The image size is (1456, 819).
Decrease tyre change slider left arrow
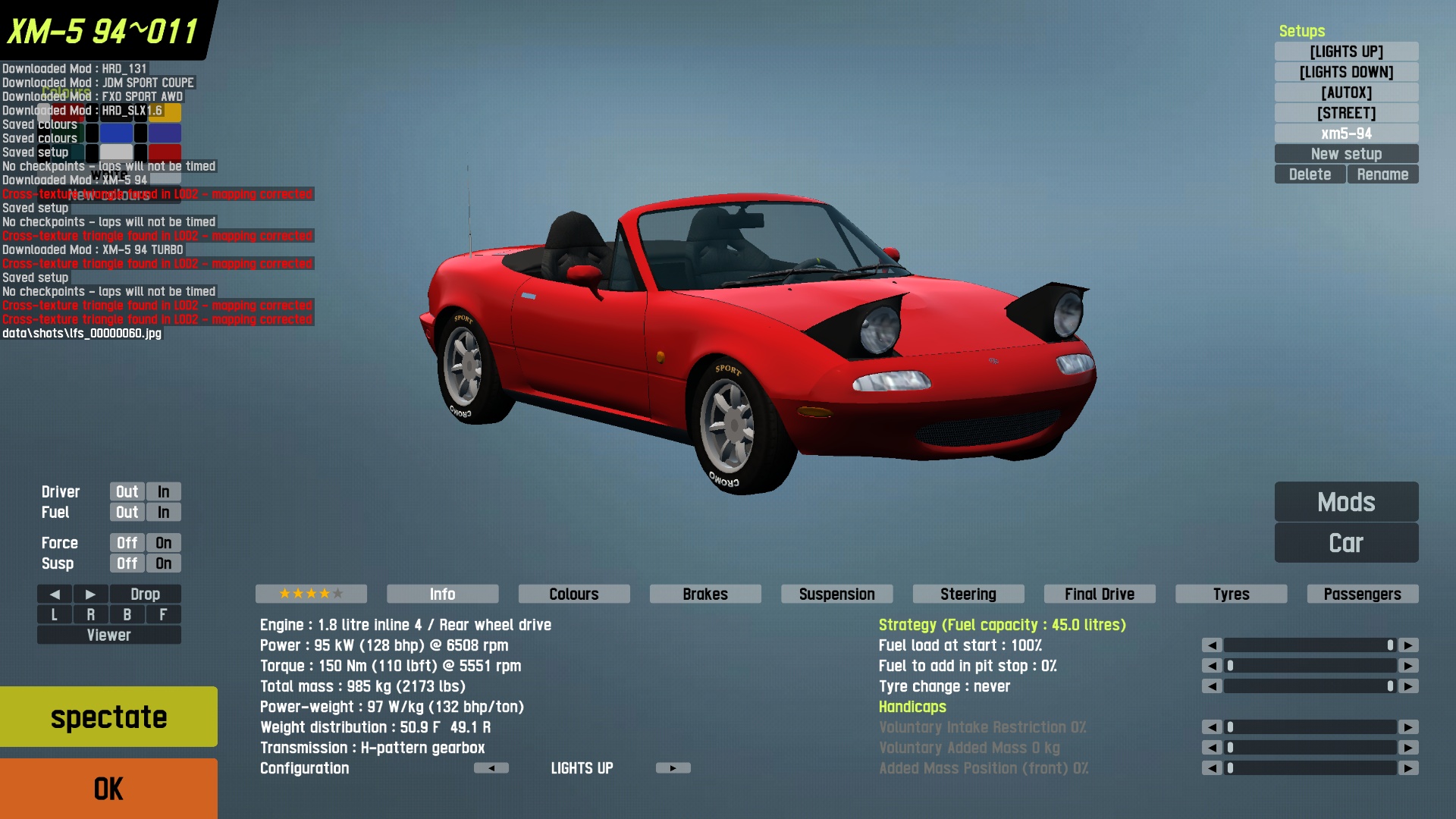tap(1212, 686)
